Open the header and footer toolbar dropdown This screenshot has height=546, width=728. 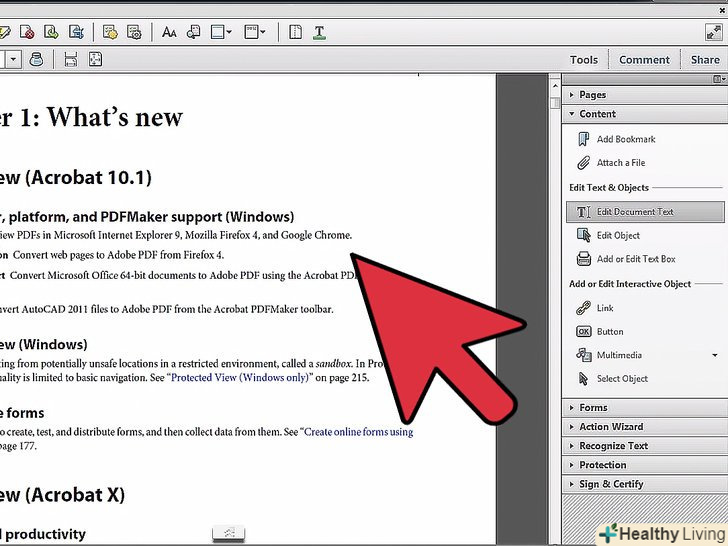point(221,32)
